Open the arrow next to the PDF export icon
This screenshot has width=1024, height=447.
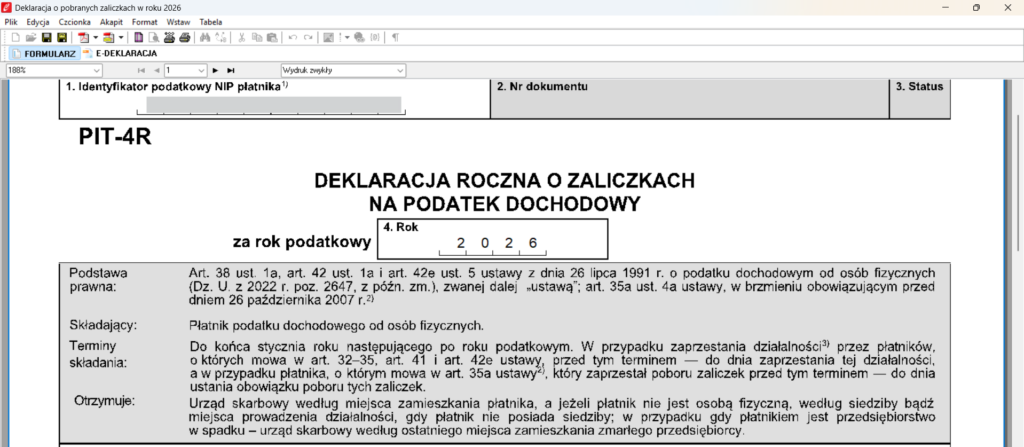95,37
